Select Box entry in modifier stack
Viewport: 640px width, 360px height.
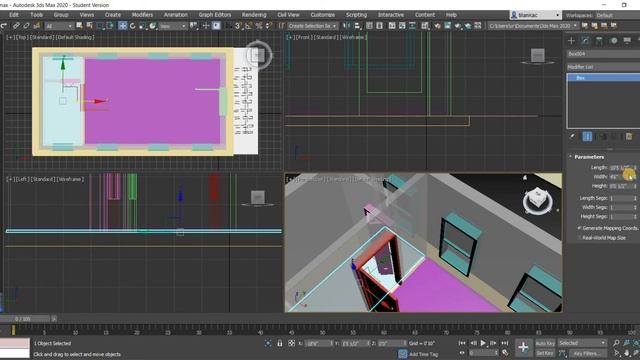click(603, 78)
